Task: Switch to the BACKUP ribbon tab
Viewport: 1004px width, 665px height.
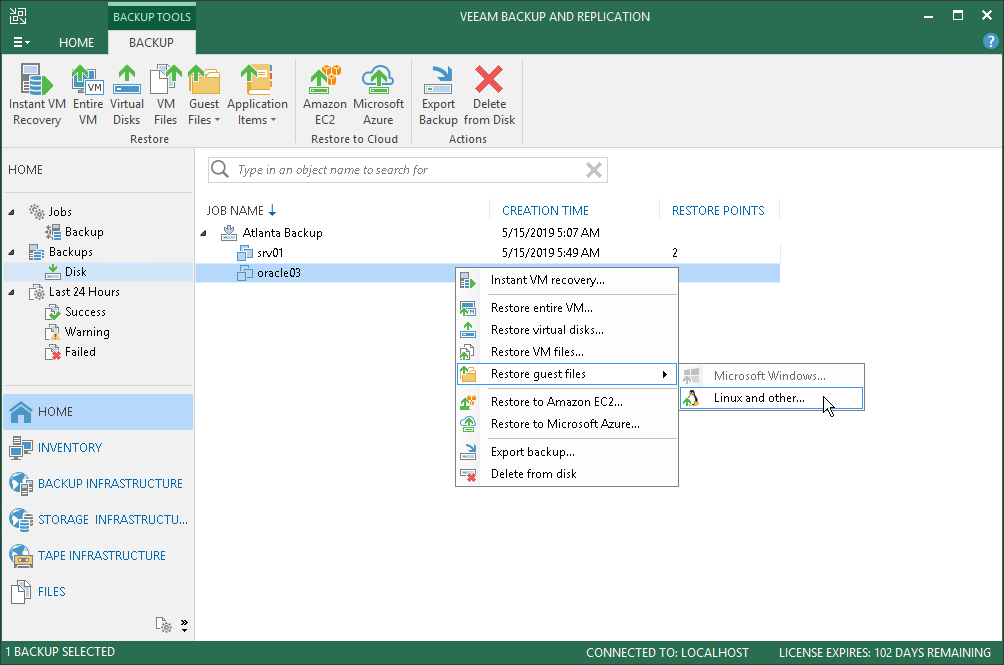Action: coord(151,42)
